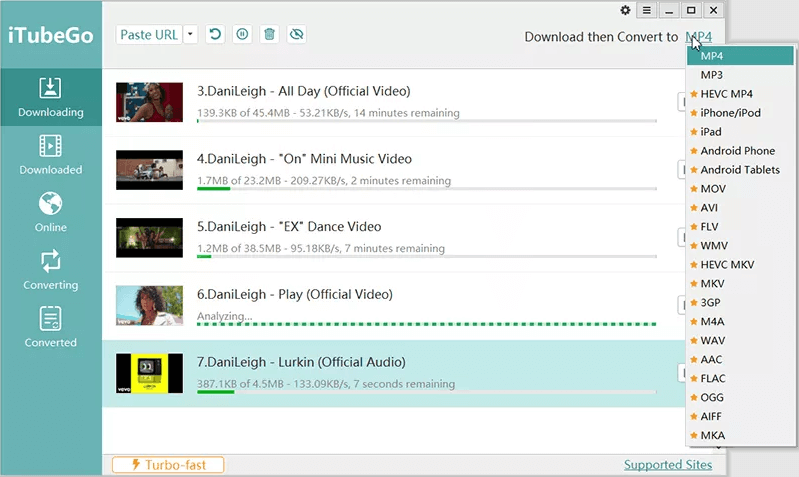Viewport: 799px width, 477px height.
Task: Choose AVI format
Action: point(740,207)
